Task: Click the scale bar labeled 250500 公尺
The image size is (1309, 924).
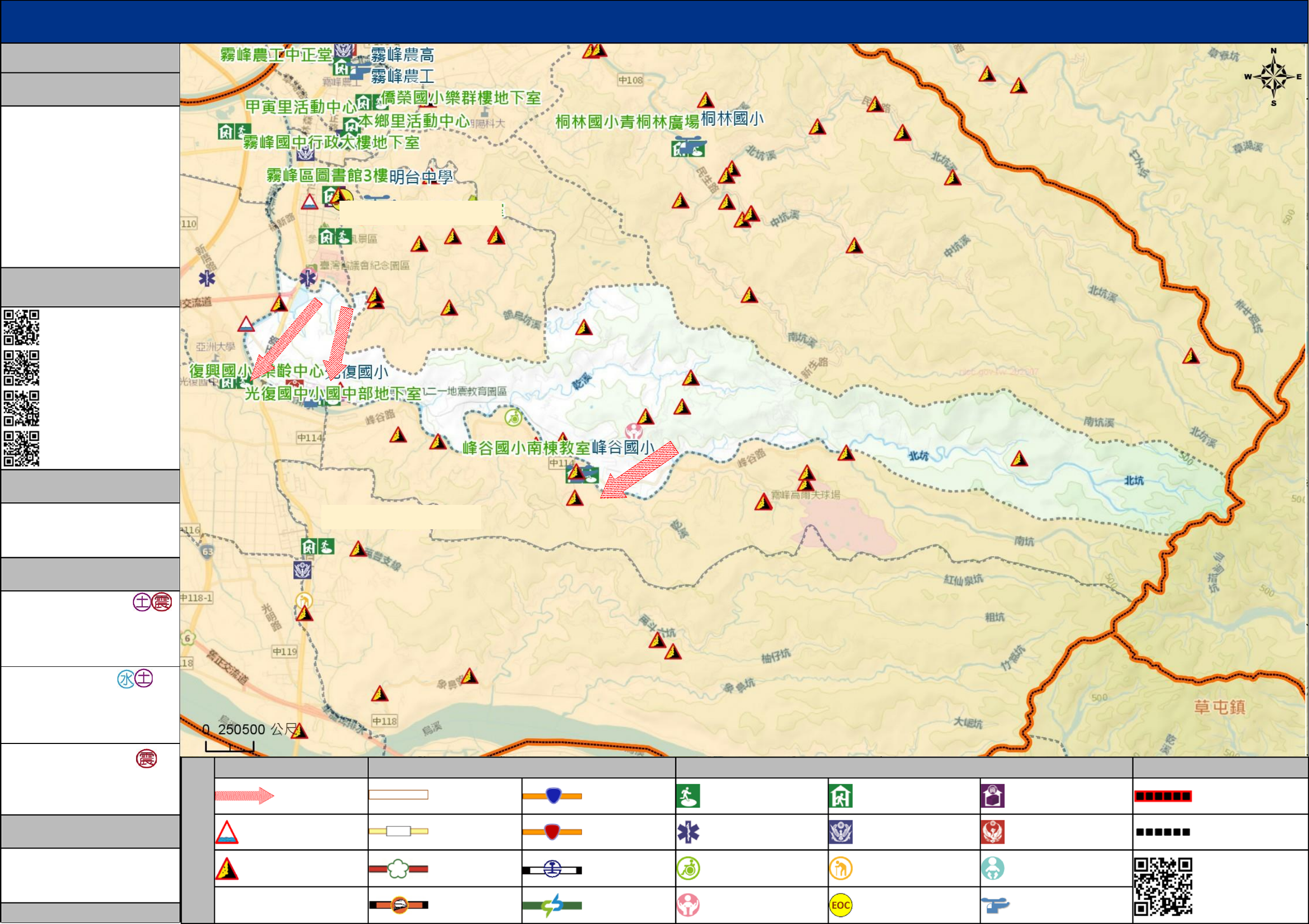Action: pyautogui.click(x=229, y=746)
